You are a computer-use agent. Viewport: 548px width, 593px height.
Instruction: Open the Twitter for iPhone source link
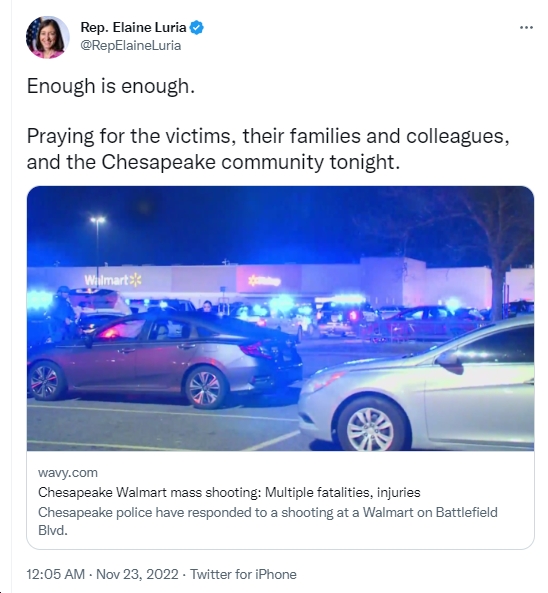(x=243, y=574)
